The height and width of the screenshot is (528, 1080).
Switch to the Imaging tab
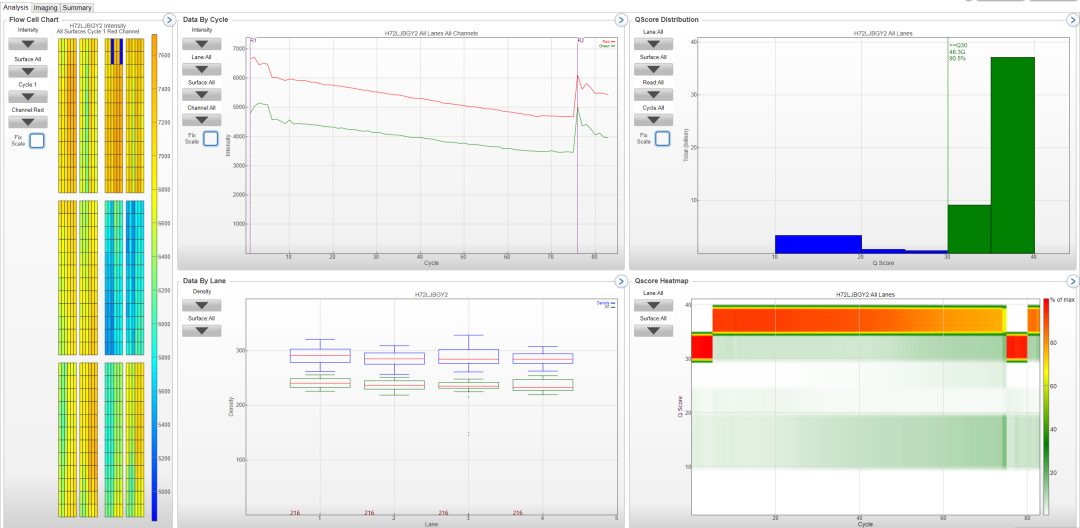(46, 7)
